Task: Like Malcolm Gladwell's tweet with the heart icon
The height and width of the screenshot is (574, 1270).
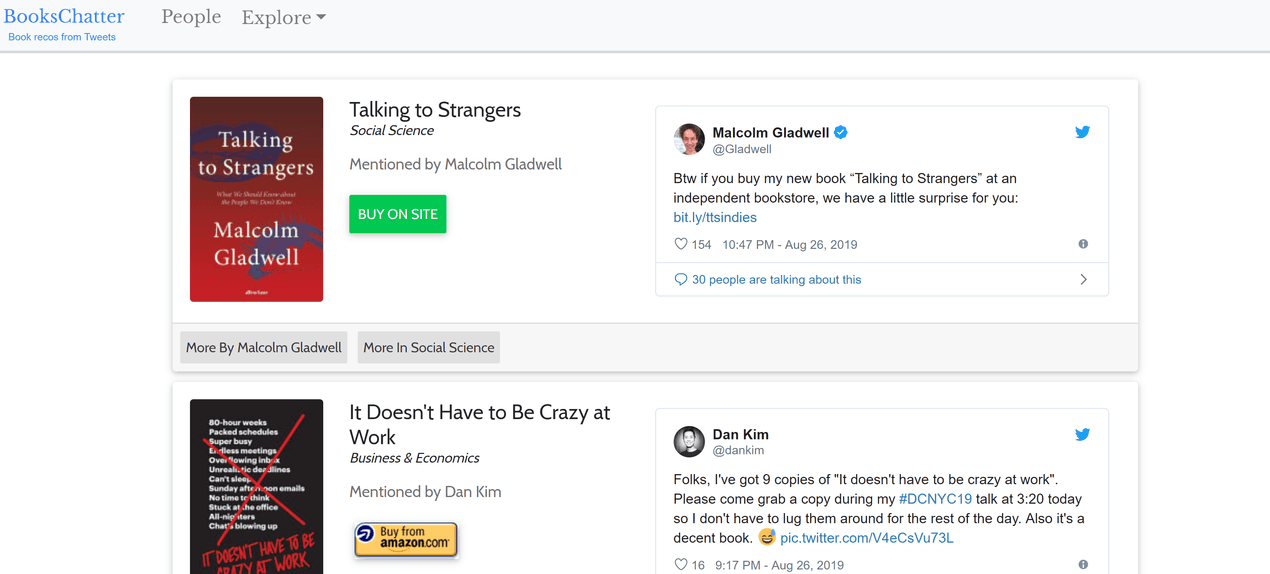Action: 681,244
